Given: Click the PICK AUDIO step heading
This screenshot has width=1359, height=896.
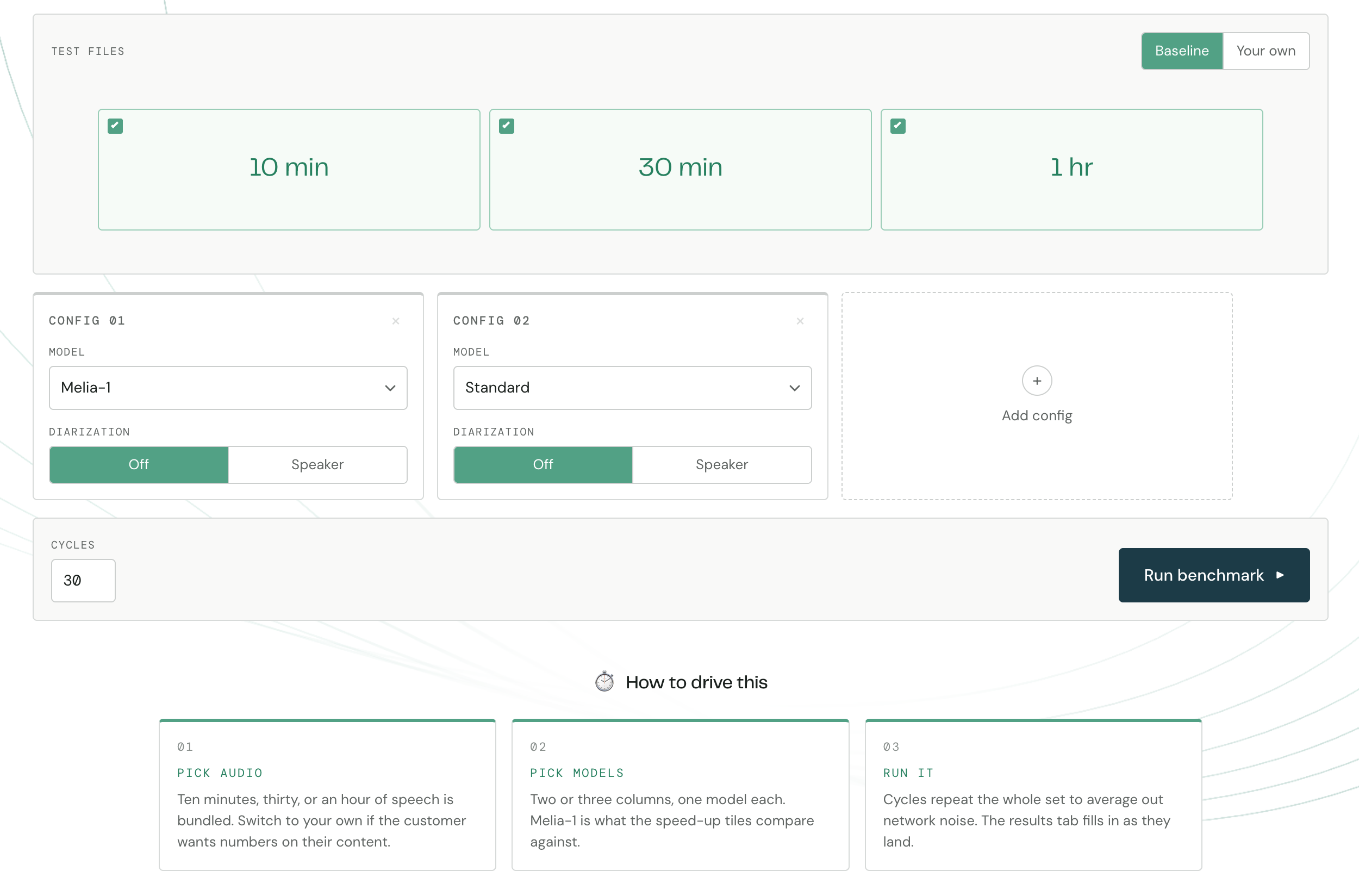Looking at the screenshot, I should 220,773.
